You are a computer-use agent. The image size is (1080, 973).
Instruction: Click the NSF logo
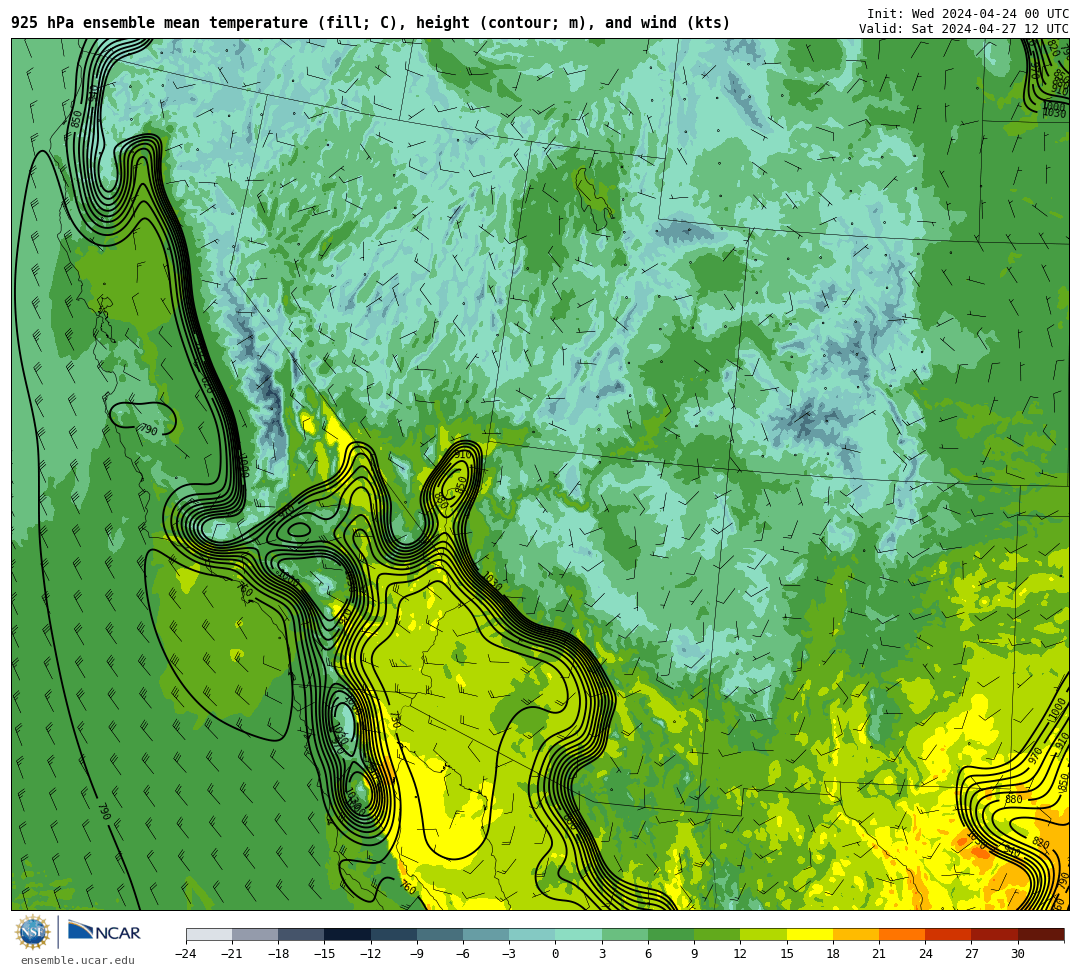point(32,932)
